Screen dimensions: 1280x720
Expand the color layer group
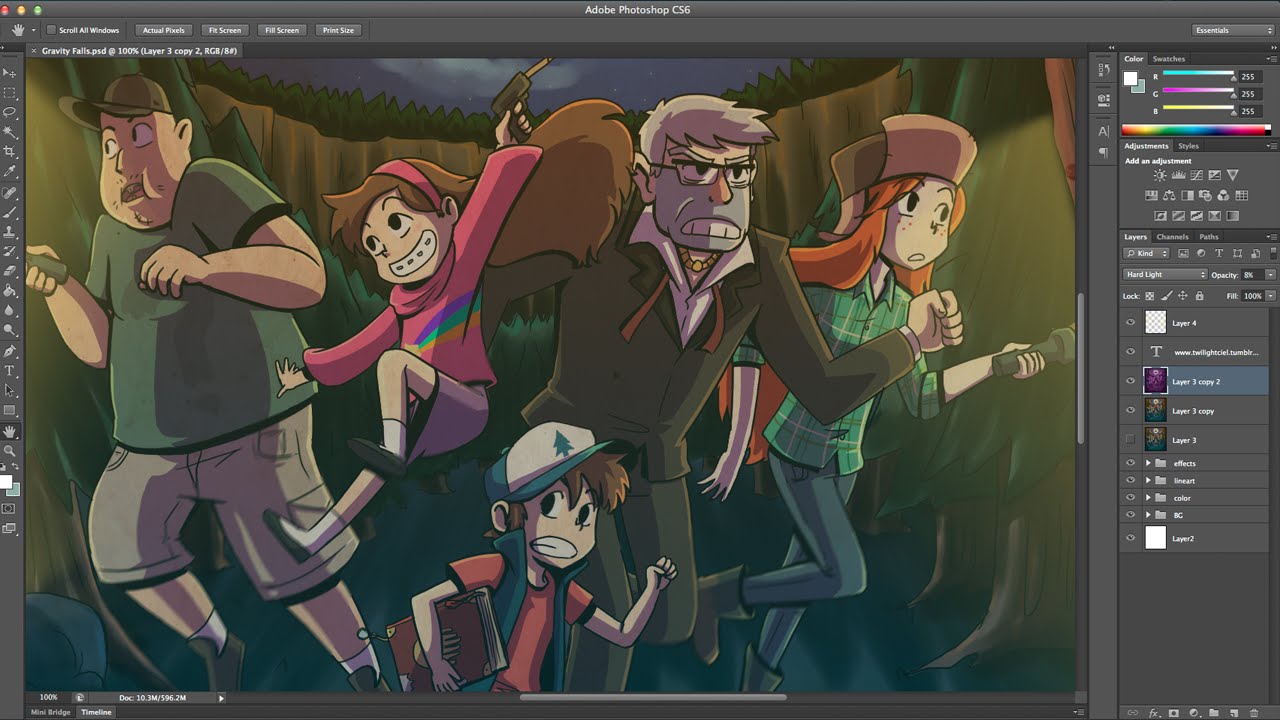click(x=1148, y=497)
